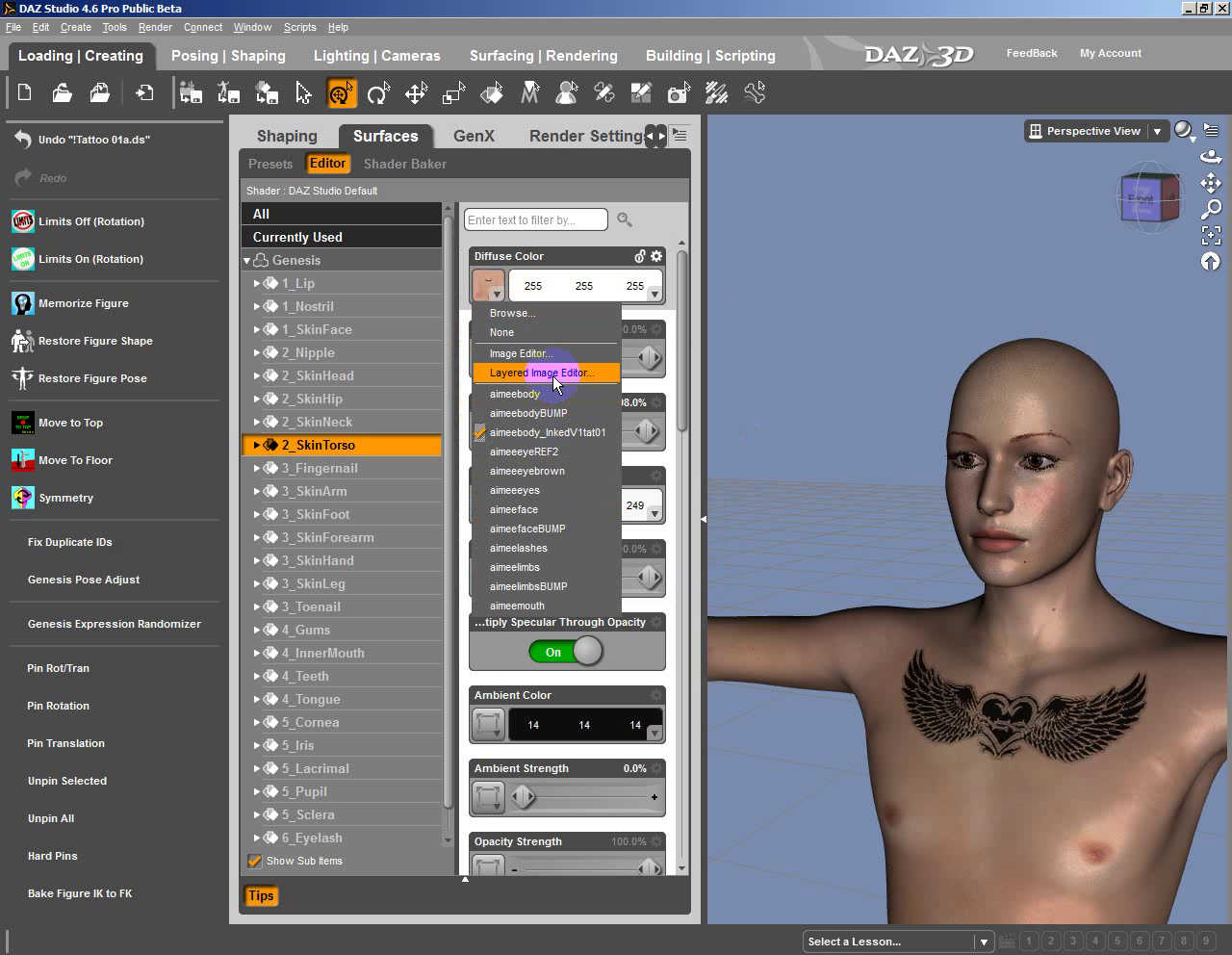The image size is (1232, 955).
Task: Click the Ambient Color black swatch
Action: (585, 725)
